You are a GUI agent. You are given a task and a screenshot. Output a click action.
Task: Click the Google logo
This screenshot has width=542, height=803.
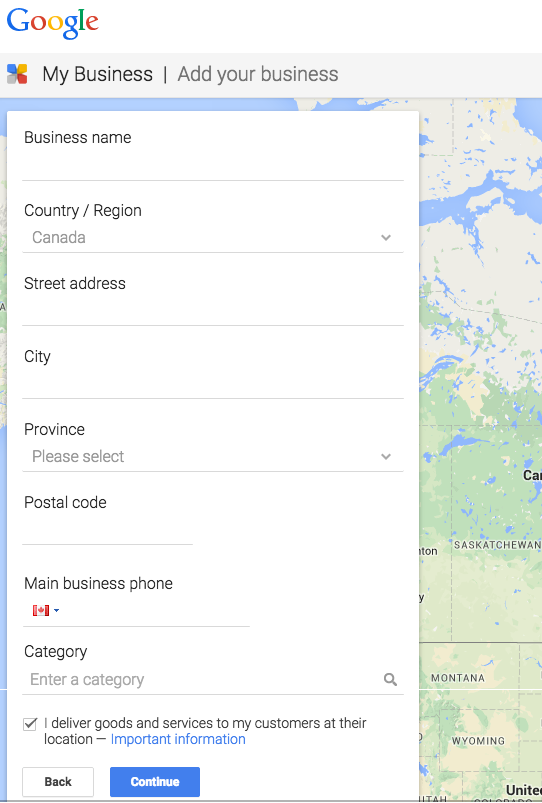(x=52, y=23)
